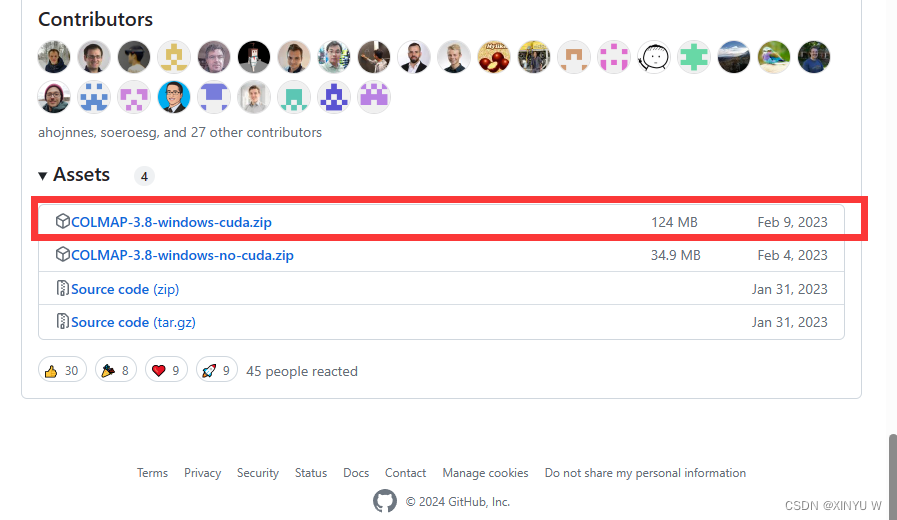Click the first contributor avatar thumbnail
Screen dimensions: 897x520
click(54, 57)
